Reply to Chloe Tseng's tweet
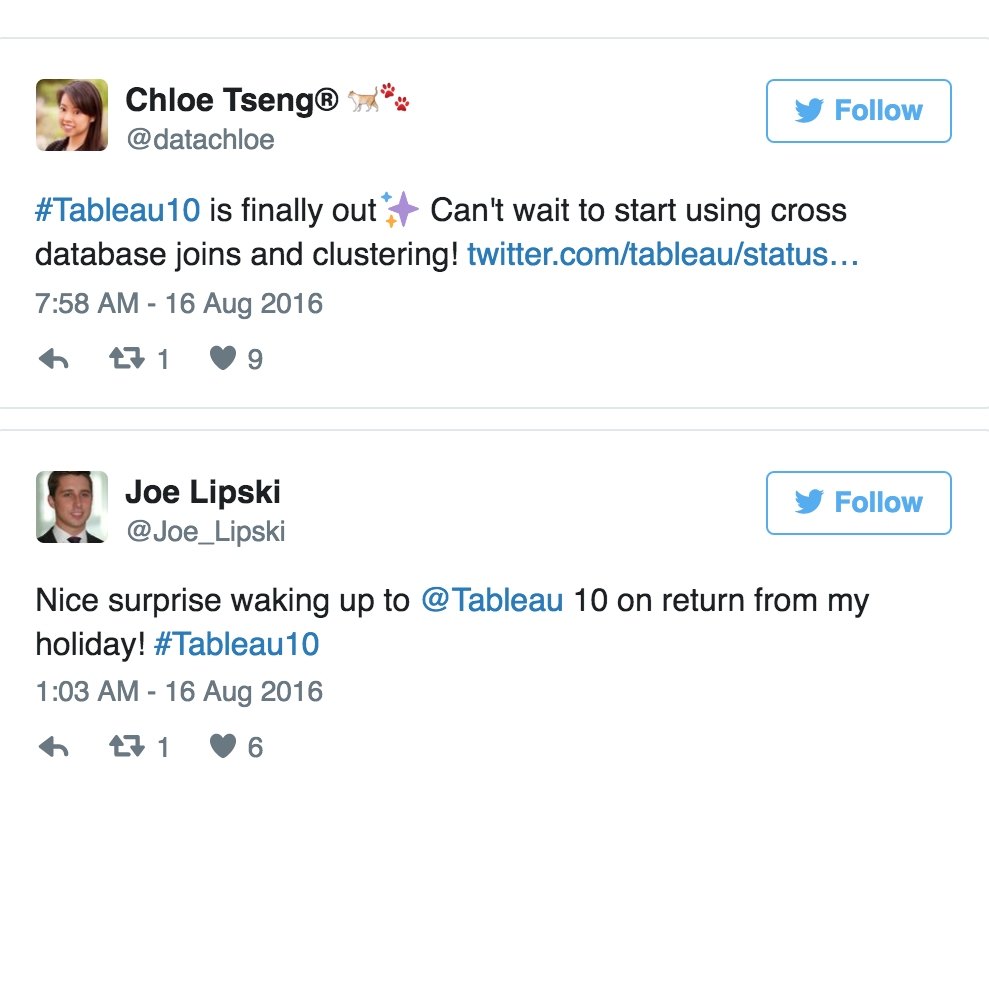Screen dimensions: 989x989 coord(53,359)
